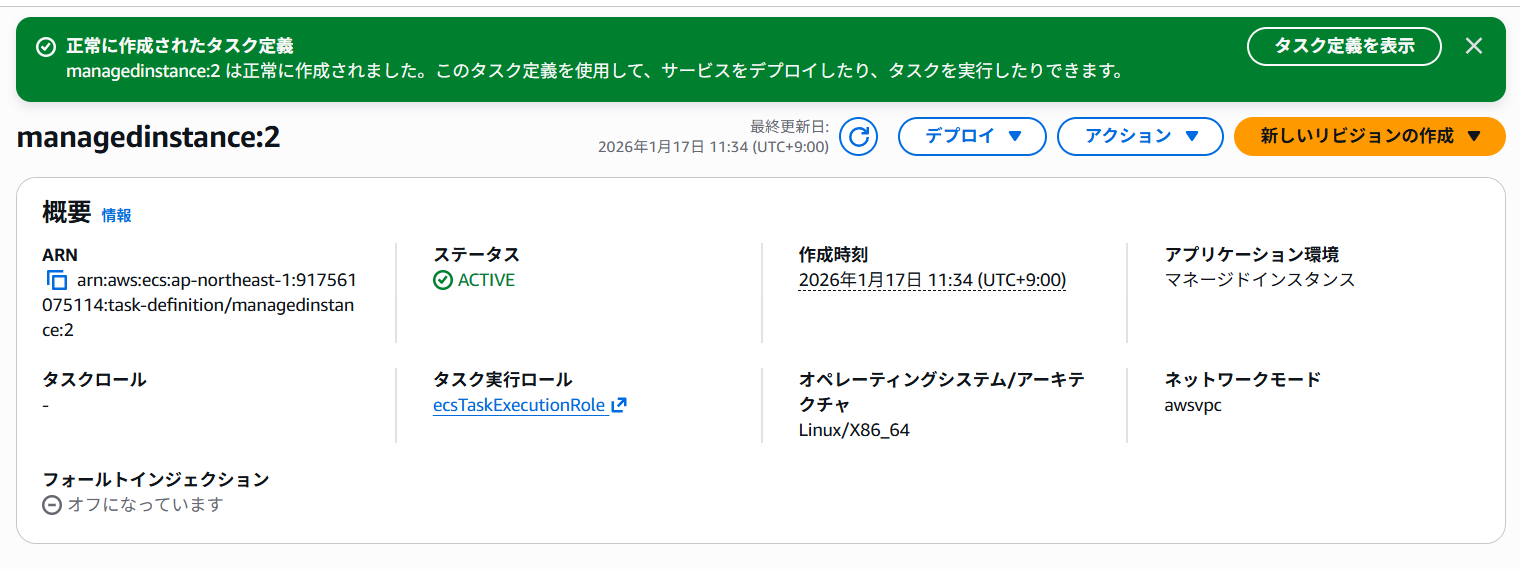Image resolution: width=1520 pixels, height=569 pixels.
Task: Click the success checkmark icon in banner
Action: (45, 47)
